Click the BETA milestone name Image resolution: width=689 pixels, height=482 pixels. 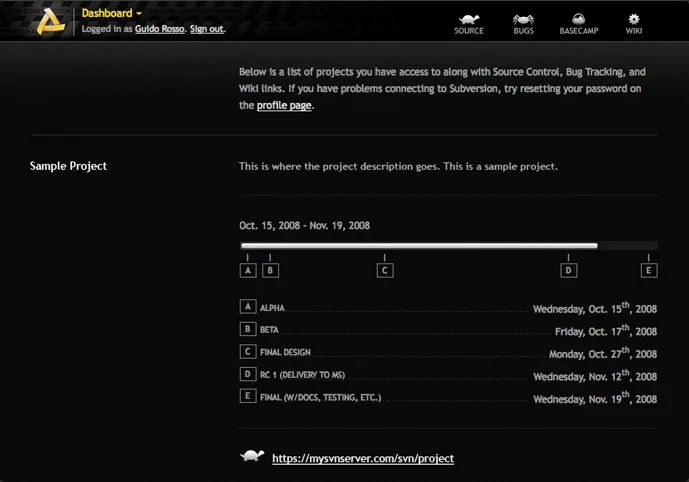pyautogui.click(x=269, y=330)
